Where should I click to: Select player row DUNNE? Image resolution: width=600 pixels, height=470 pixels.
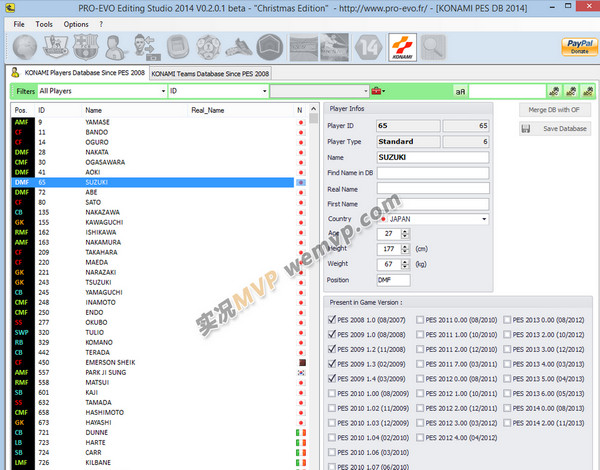coord(159,432)
